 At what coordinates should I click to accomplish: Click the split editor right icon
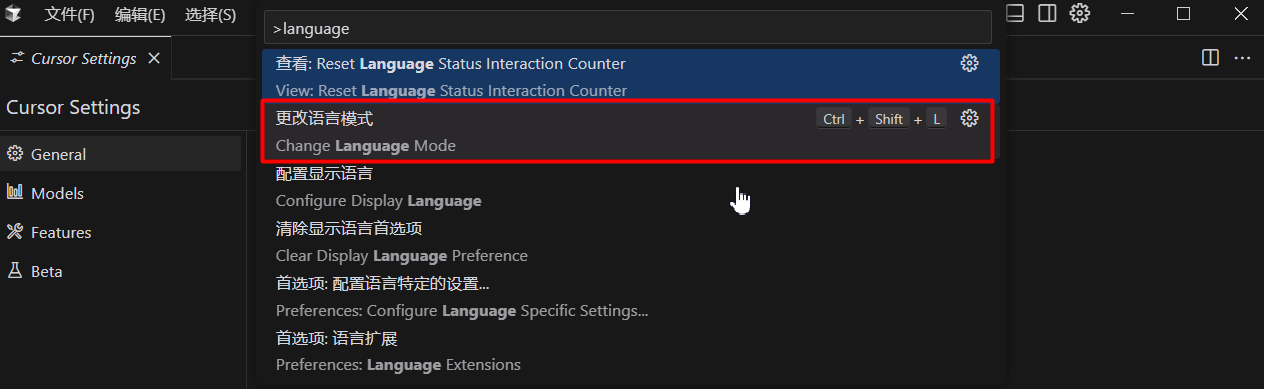click(1210, 58)
